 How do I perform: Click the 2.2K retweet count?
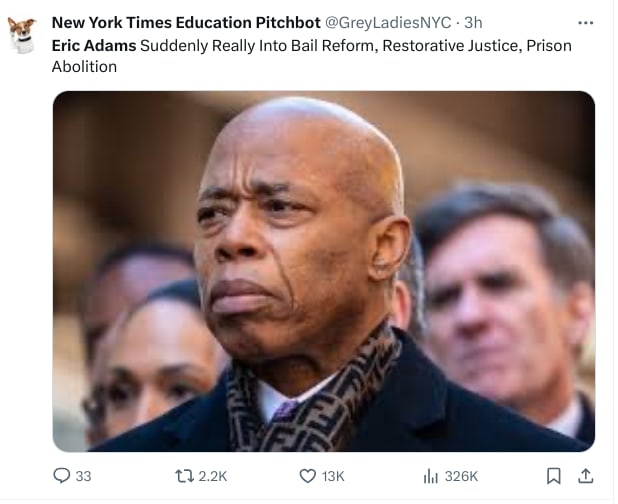click(x=212, y=476)
